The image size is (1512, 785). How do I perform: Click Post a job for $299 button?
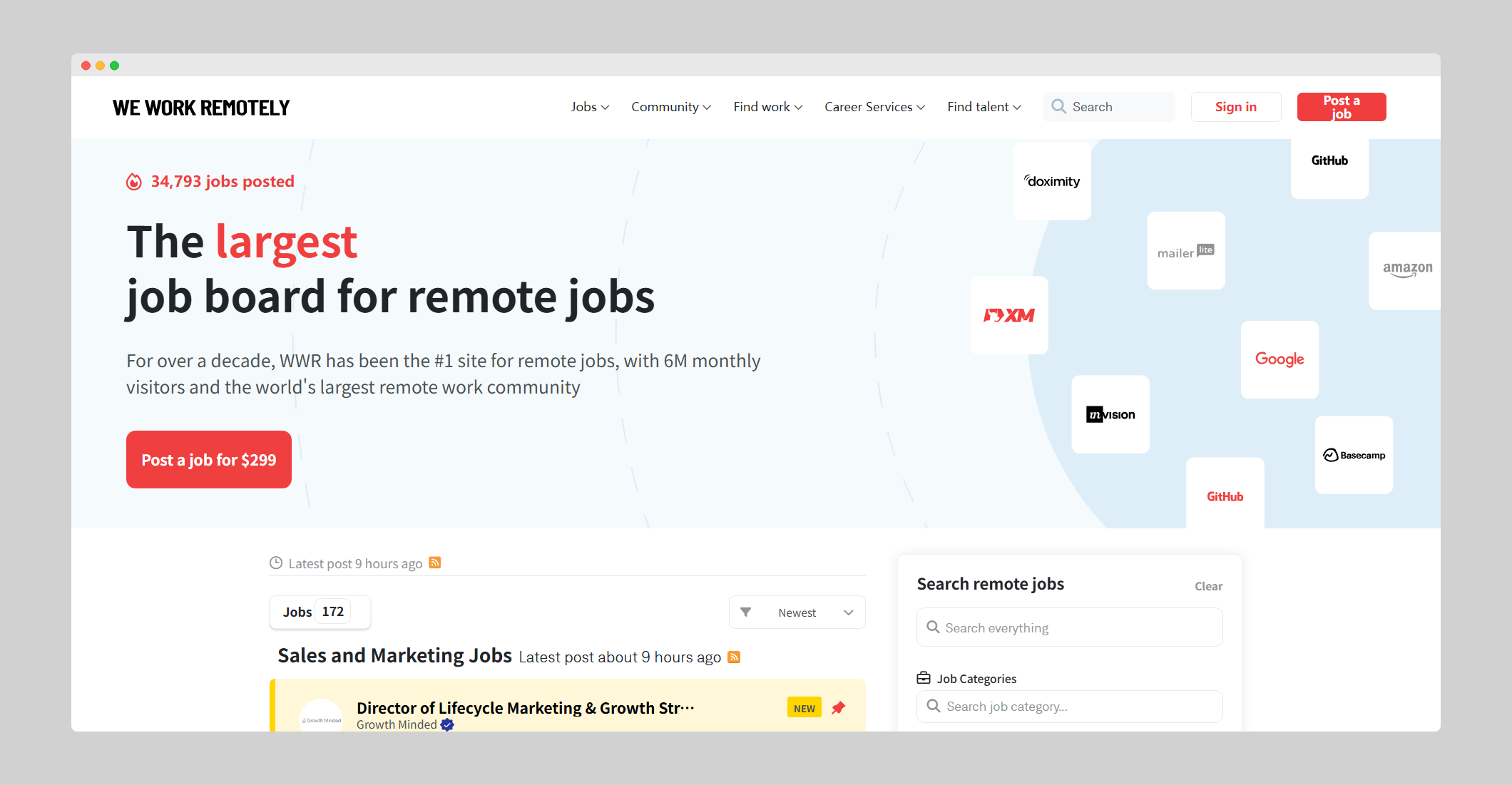point(209,460)
